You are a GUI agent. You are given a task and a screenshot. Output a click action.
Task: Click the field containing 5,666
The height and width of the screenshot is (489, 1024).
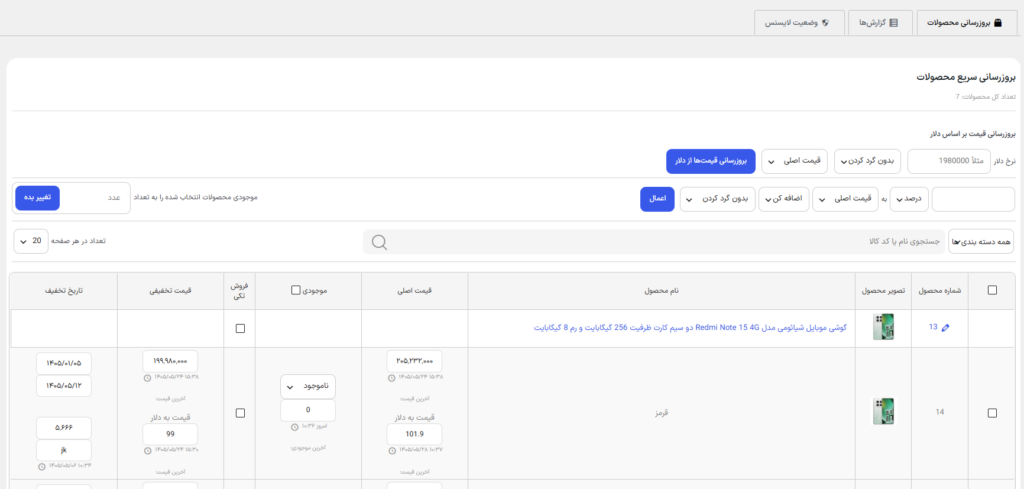coord(64,428)
